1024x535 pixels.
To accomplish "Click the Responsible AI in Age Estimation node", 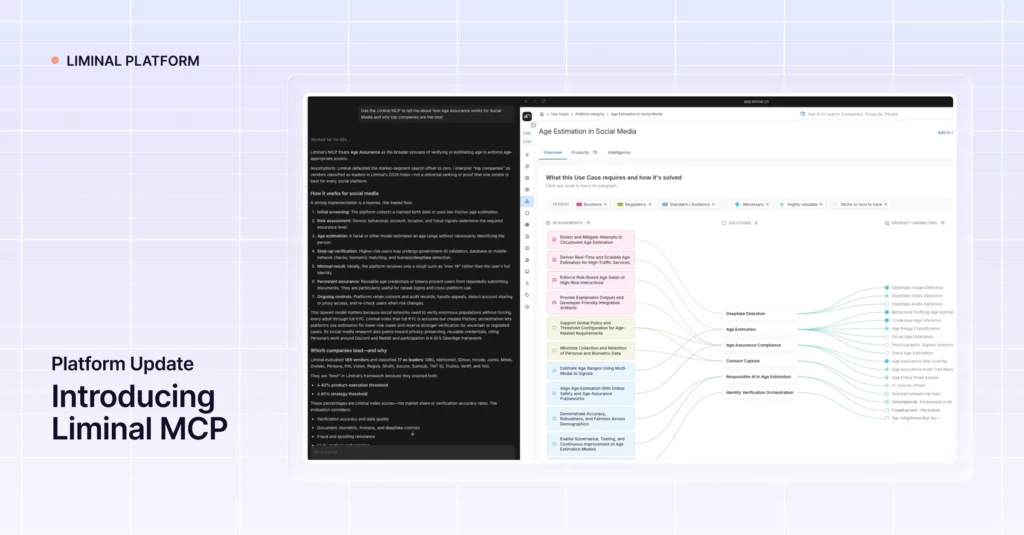I will [758, 377].
